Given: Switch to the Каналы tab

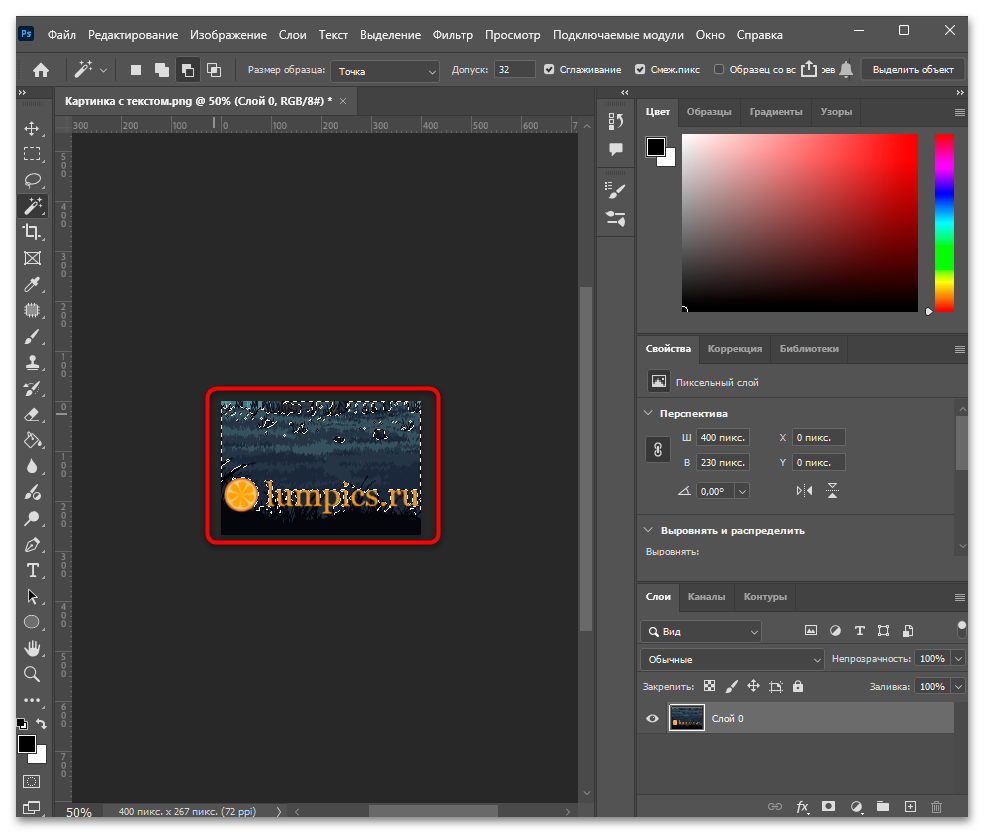Looking at the screenshot, I should tap(707, 597).
